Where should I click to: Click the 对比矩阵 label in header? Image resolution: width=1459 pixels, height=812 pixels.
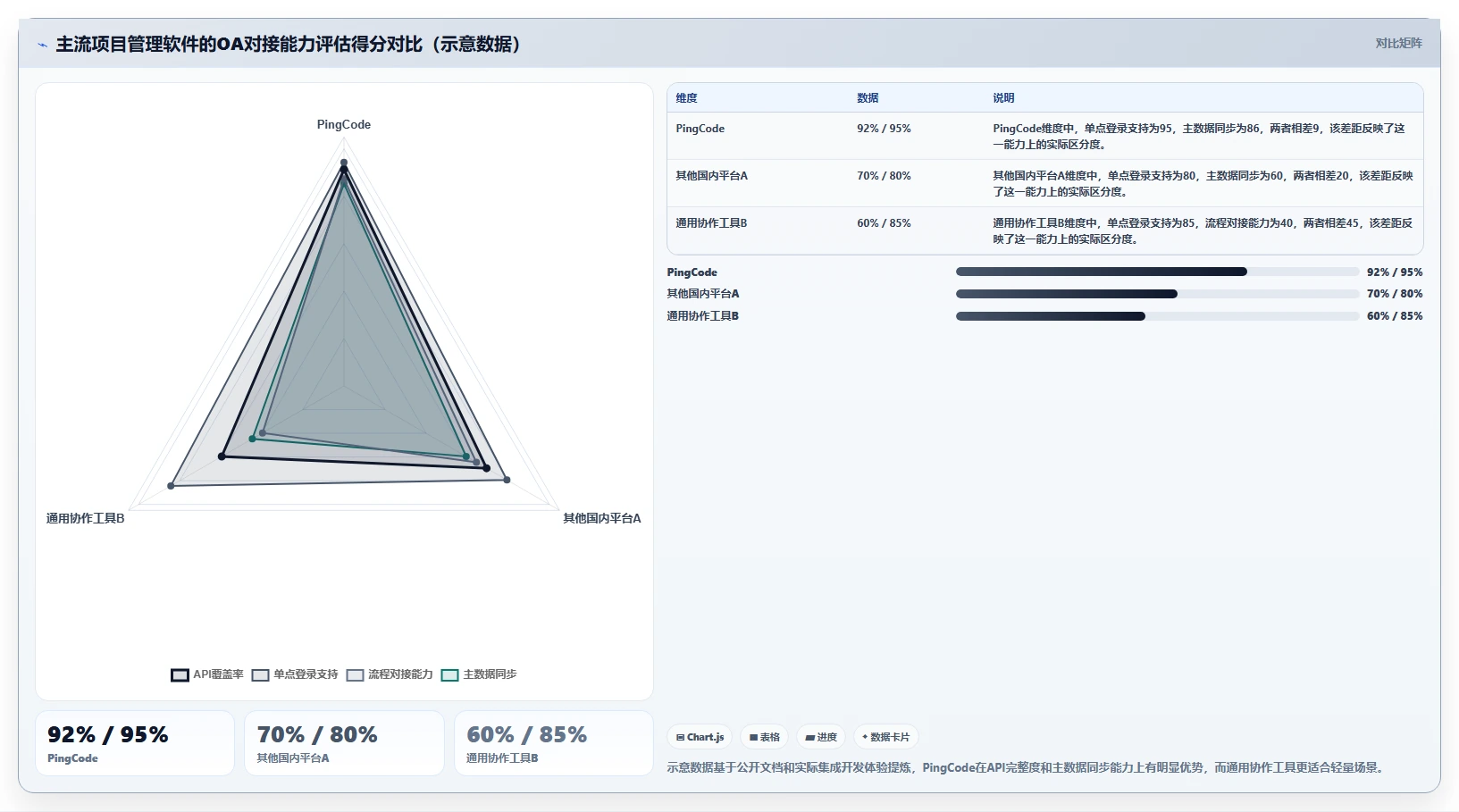pyautogui.click(x=1398, y=43)
